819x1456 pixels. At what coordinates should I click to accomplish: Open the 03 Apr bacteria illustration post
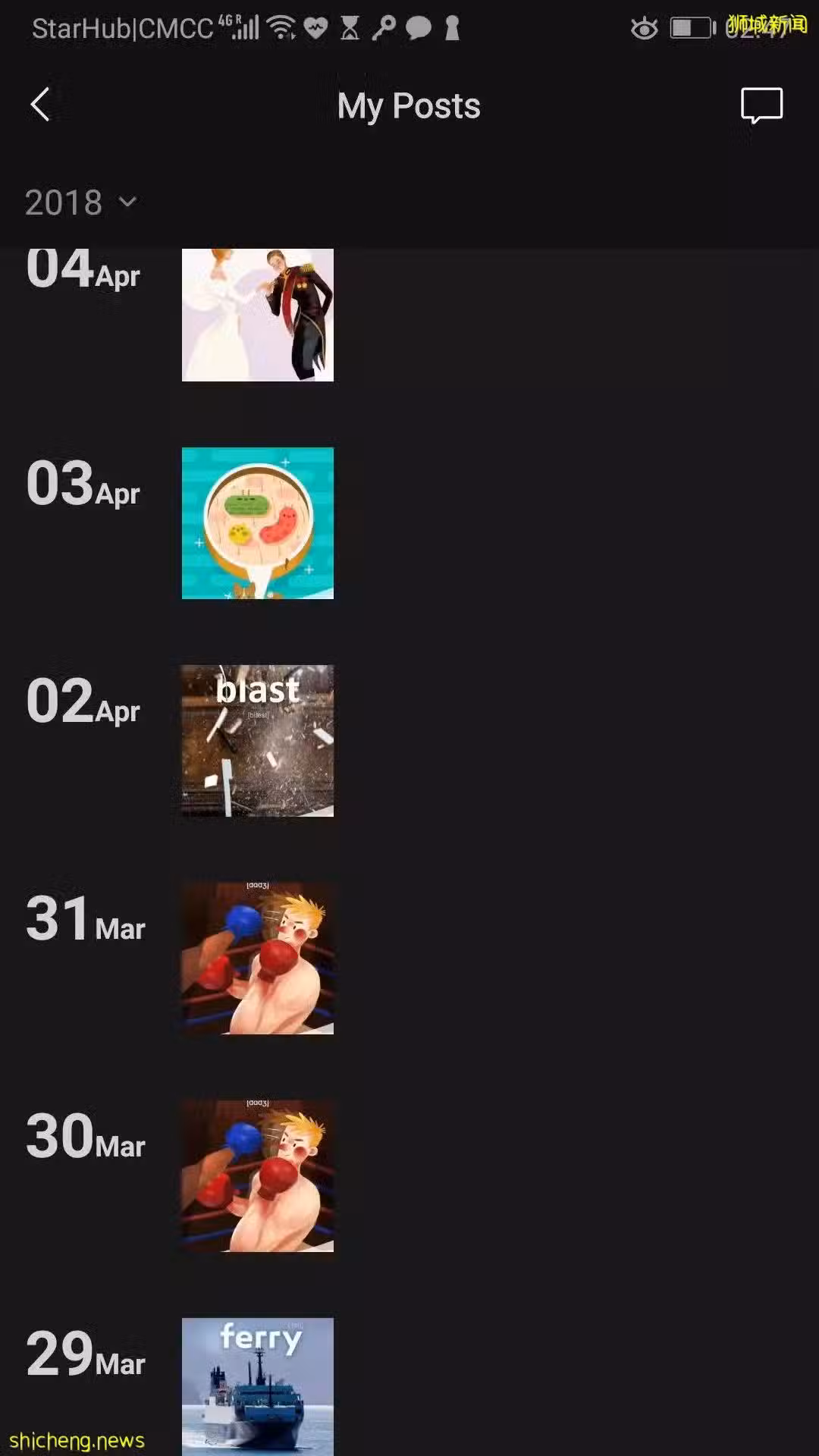click(258, 523)
